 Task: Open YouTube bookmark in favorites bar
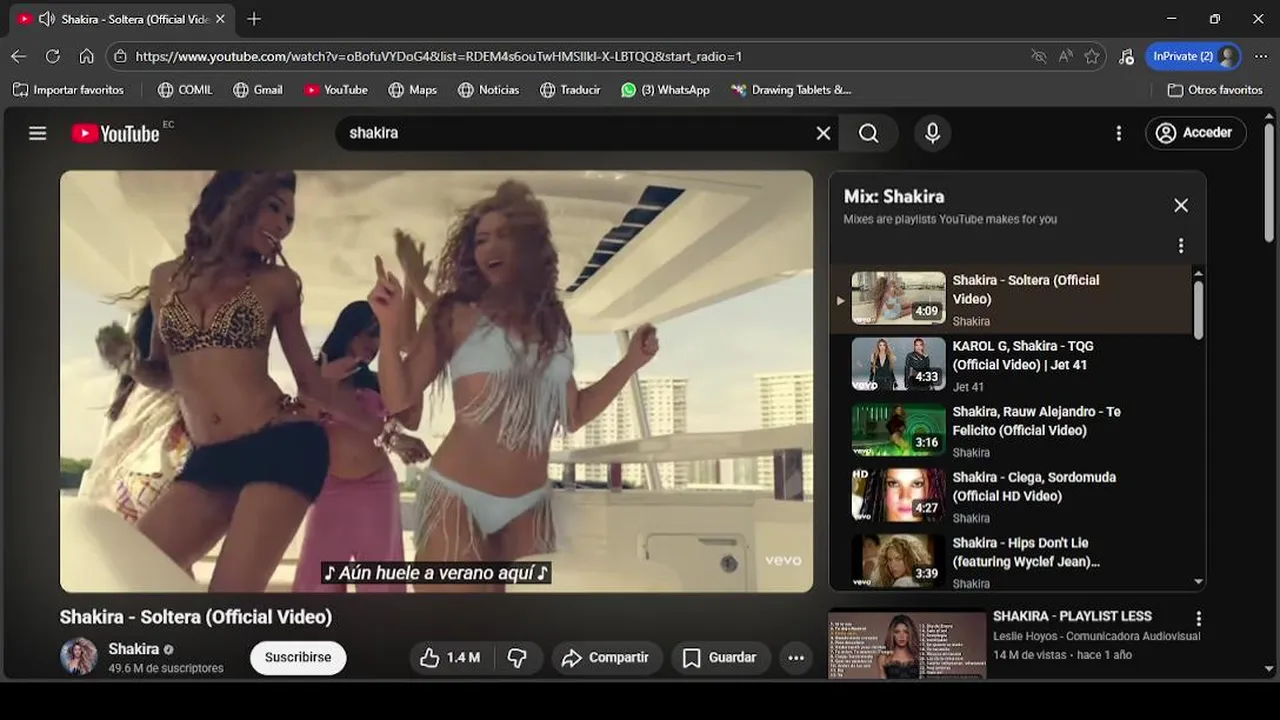pyautogui.click(x=336, y=90)
